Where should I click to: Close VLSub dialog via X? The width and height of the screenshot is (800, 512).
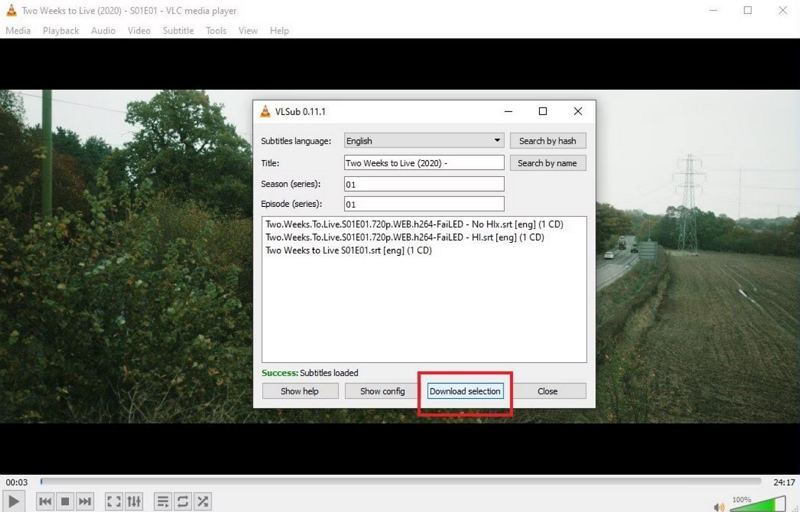pyautogui.click(x=578, y=111)
